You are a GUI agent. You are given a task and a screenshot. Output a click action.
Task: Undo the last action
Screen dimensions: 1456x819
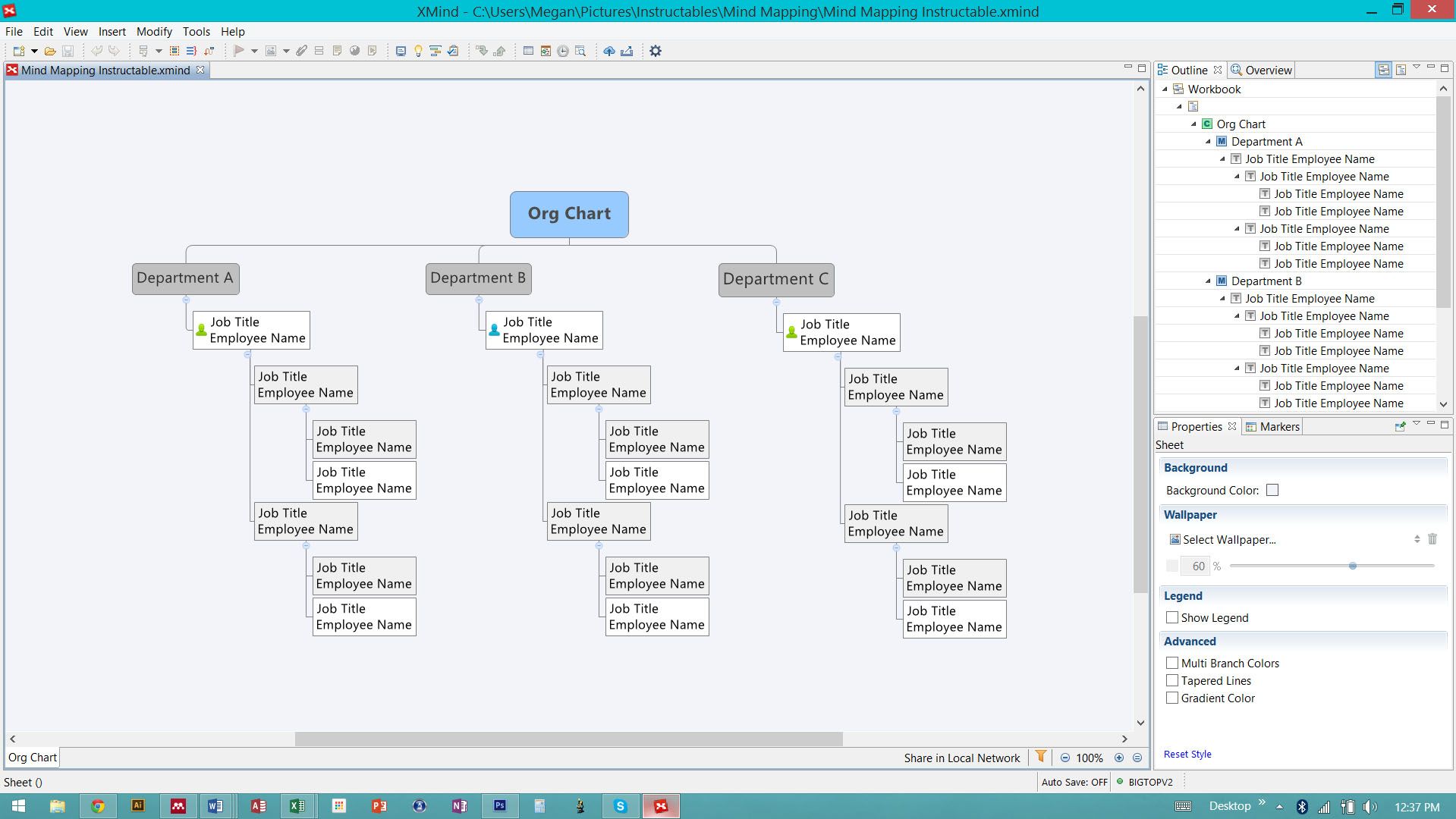(x=96, y=51)
